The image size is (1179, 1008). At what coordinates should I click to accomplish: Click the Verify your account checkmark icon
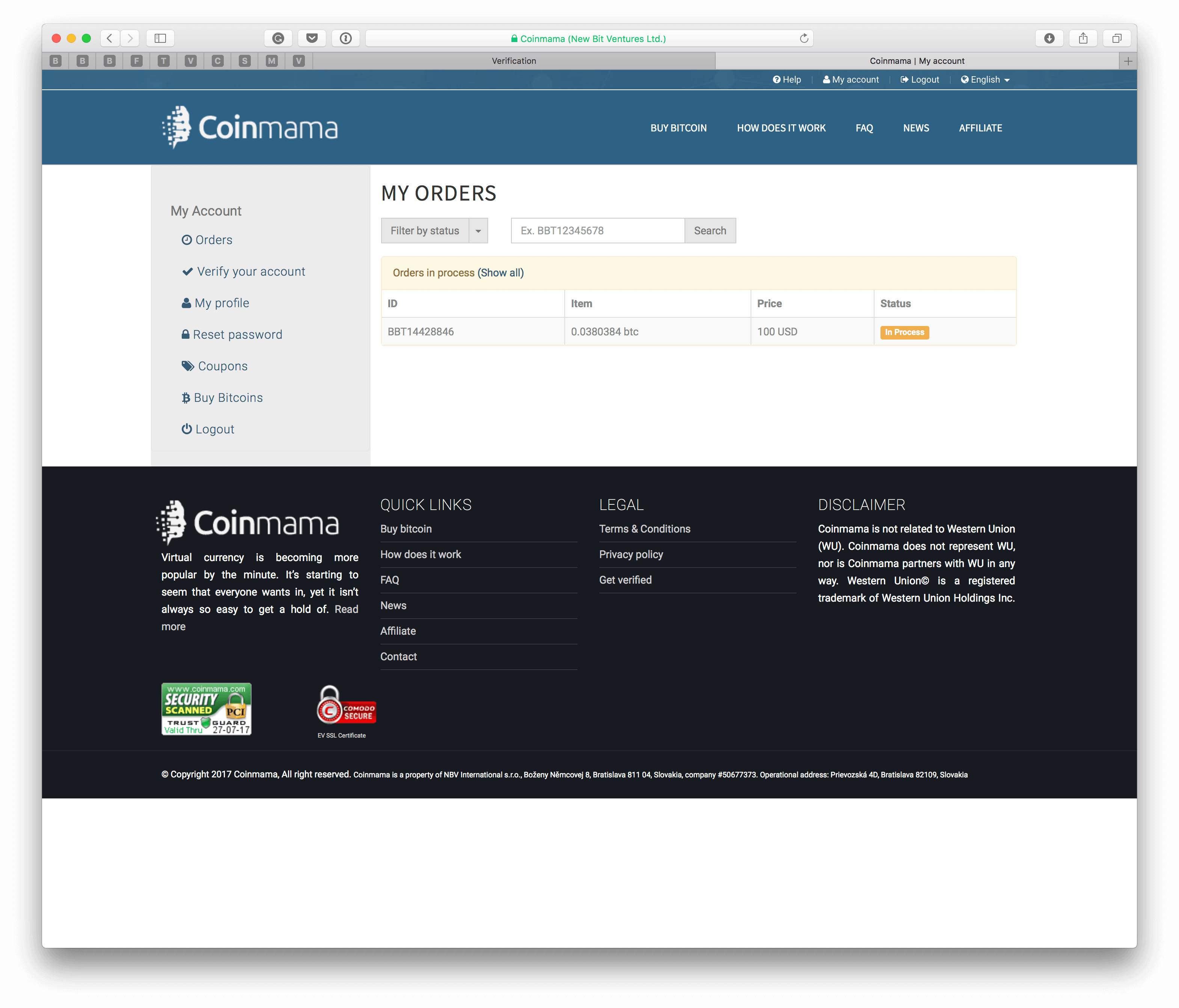point(186,271)
